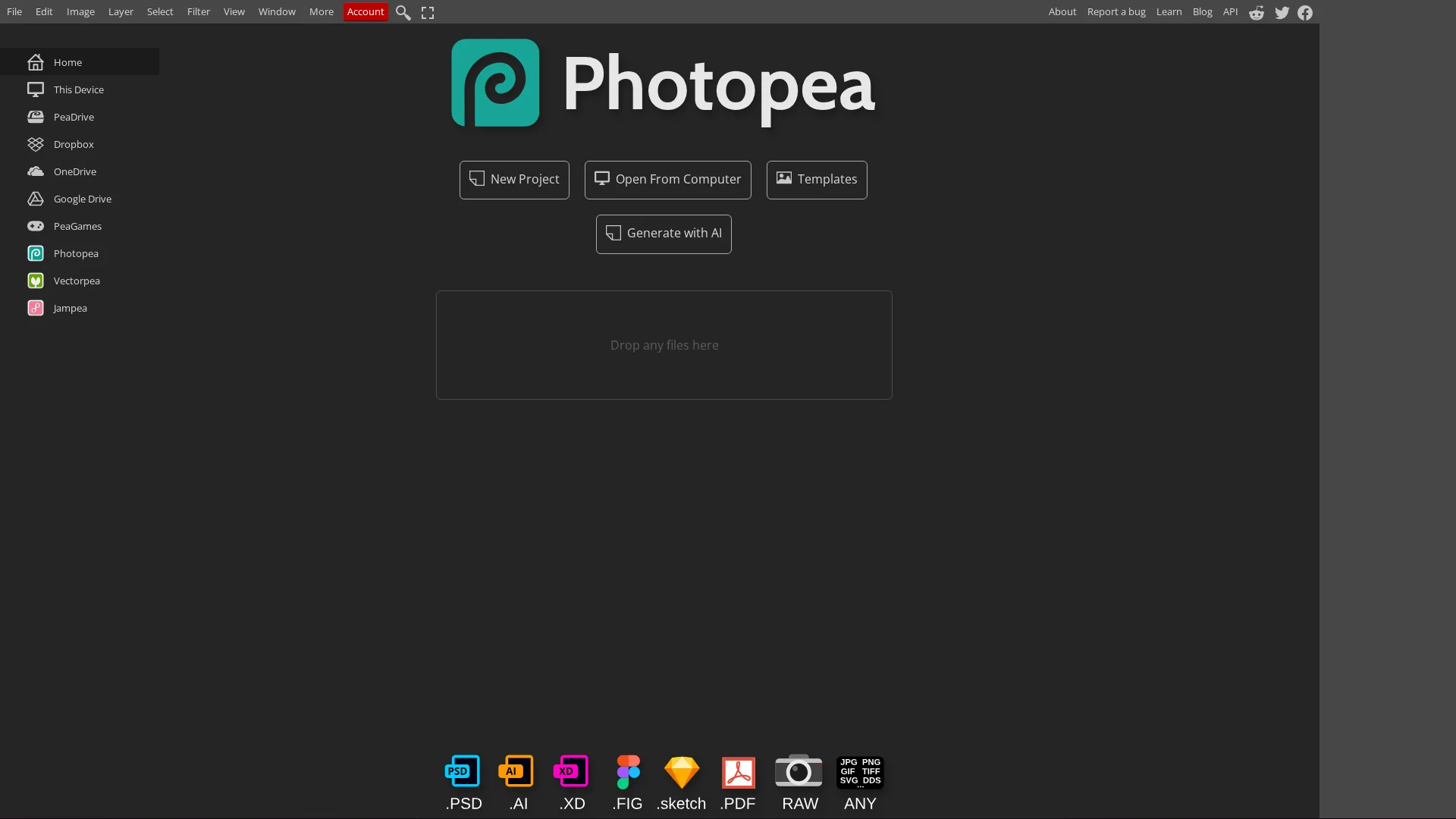Screen dimensions: 1456x819
Task: Open the Facebook social icon
Action: click(x=1305, y=13)
